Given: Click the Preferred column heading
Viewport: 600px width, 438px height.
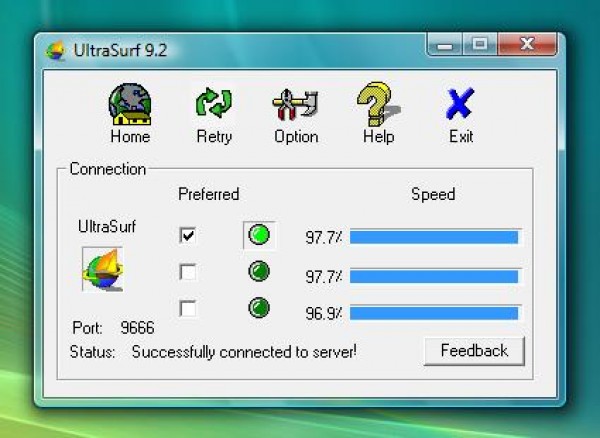Looking at the screenshot, I should click(x=209, y=194).
